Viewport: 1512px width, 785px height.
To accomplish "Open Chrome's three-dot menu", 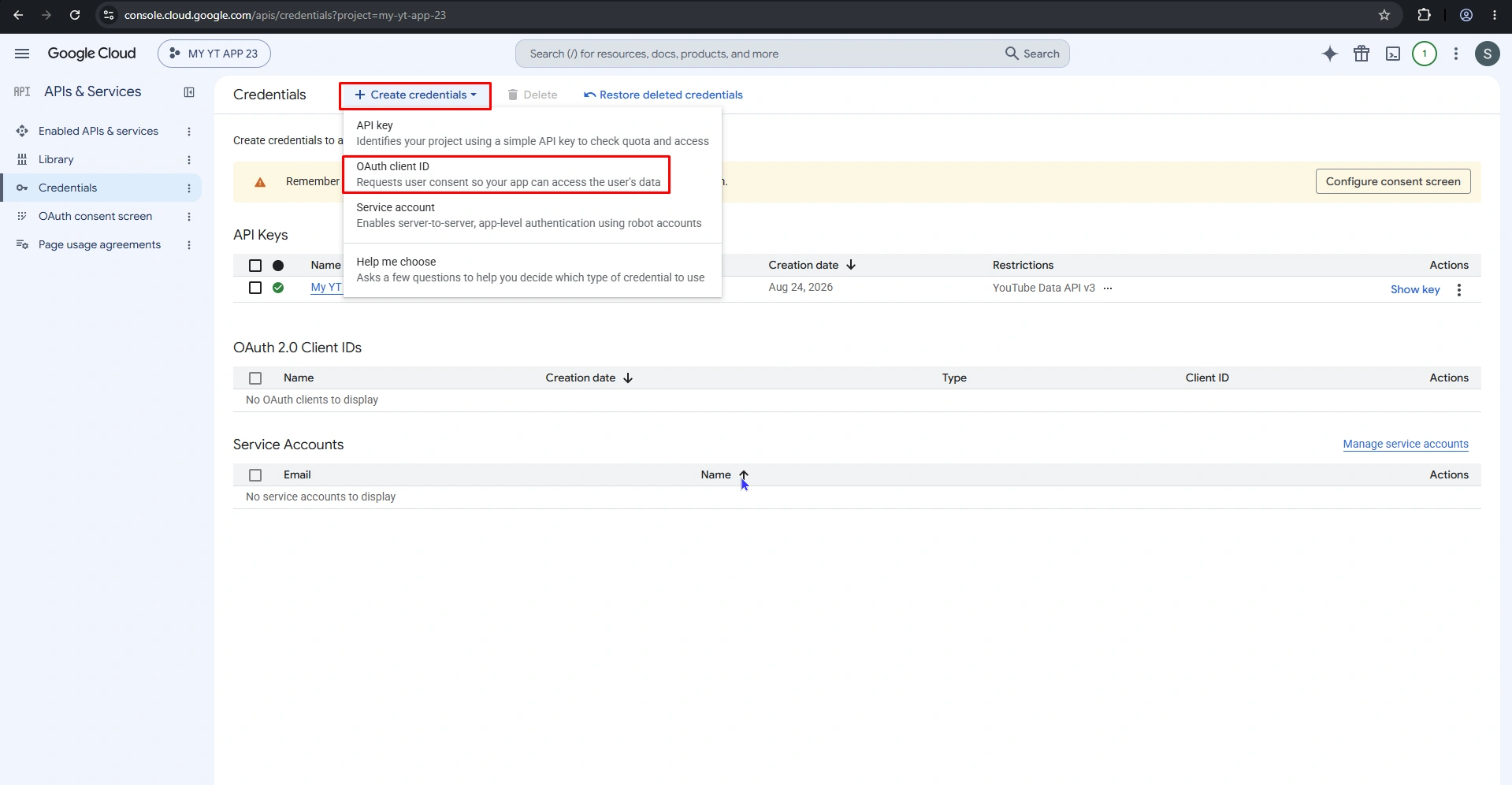I will coord(1495,15).
